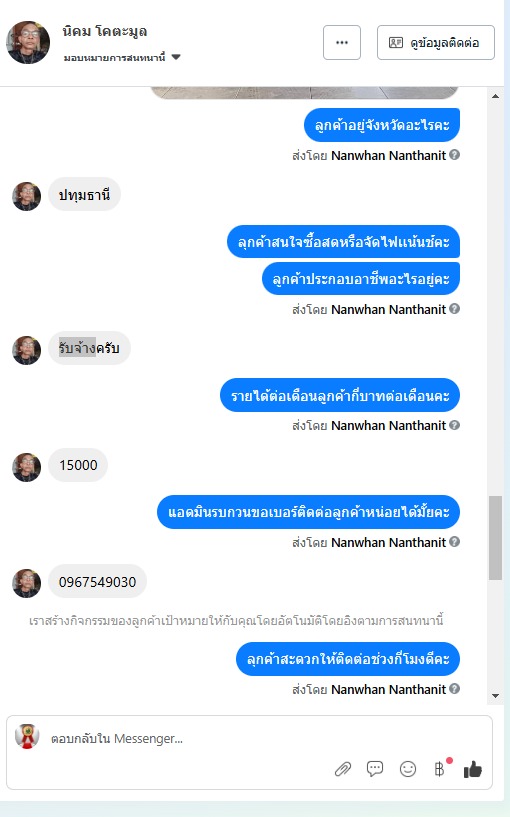Click the paperclip attachment icon
The height and width of the screenshot is (817, 510).
(x=343, y=769)
